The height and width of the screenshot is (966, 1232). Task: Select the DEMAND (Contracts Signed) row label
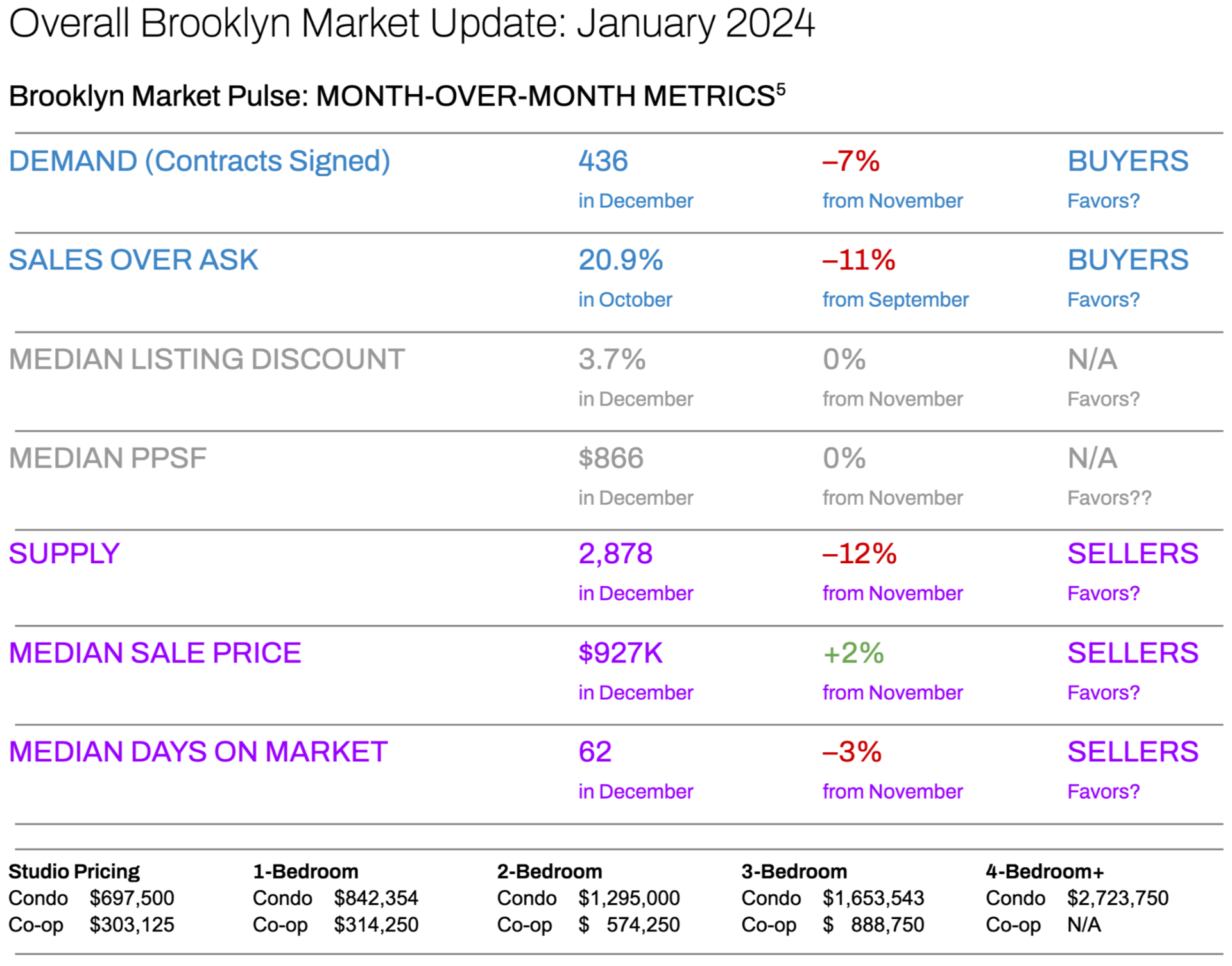[x=200, y=161]
